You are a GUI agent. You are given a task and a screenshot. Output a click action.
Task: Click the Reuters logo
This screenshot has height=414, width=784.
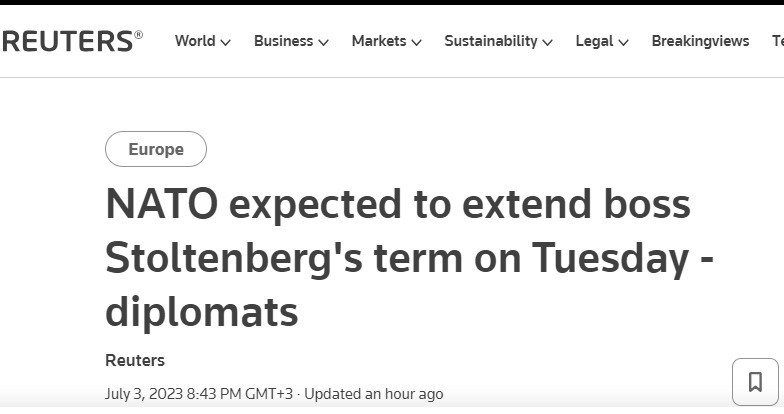click(70, 41)
